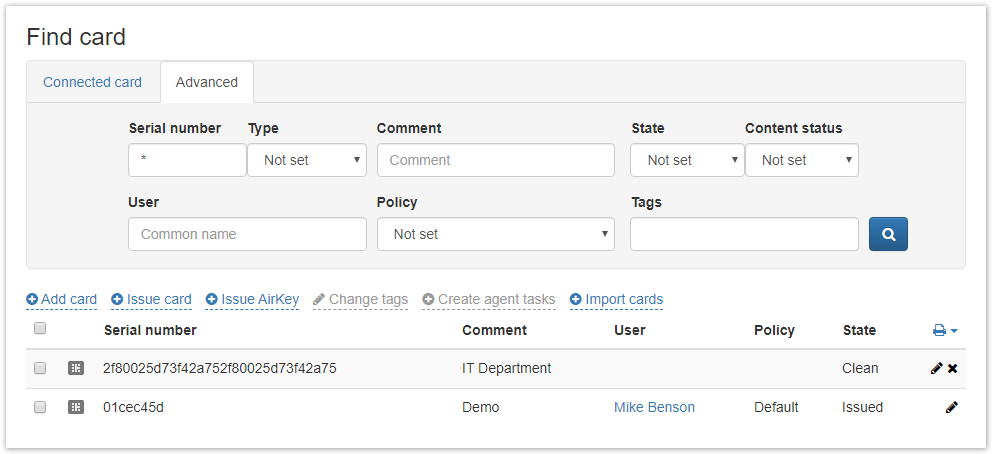Click the print icon in table header

pyautogui.click(x=939, y=330)
